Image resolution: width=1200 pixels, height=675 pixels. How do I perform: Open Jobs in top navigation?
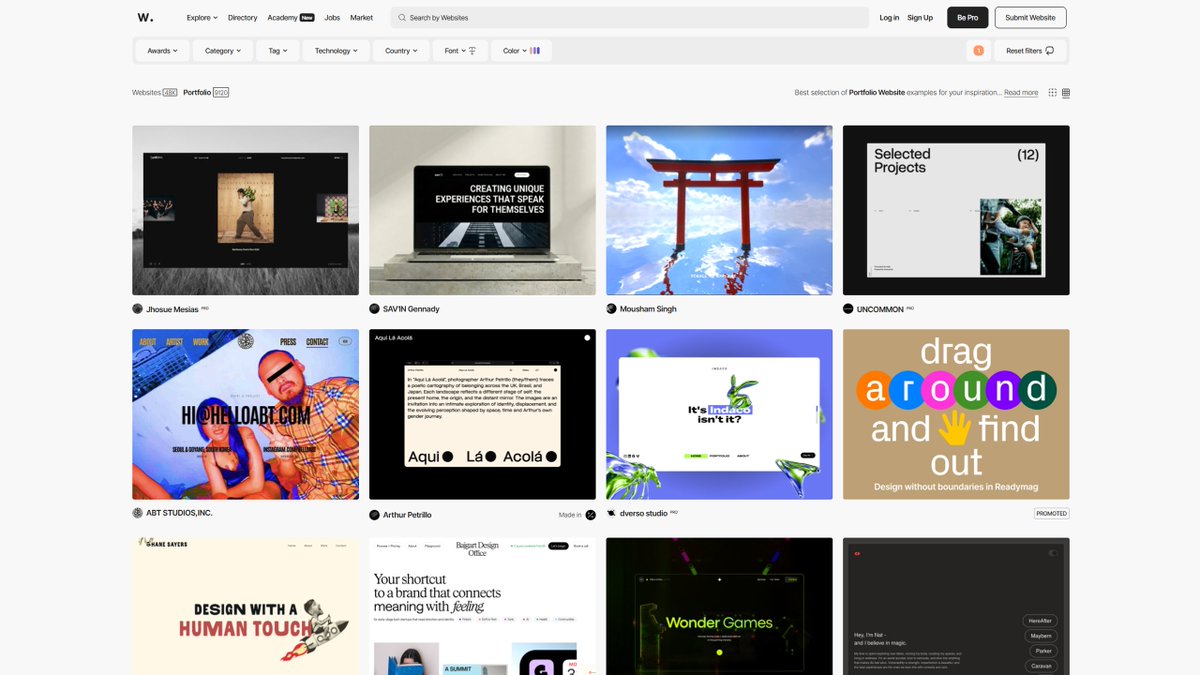click(332, 17)
